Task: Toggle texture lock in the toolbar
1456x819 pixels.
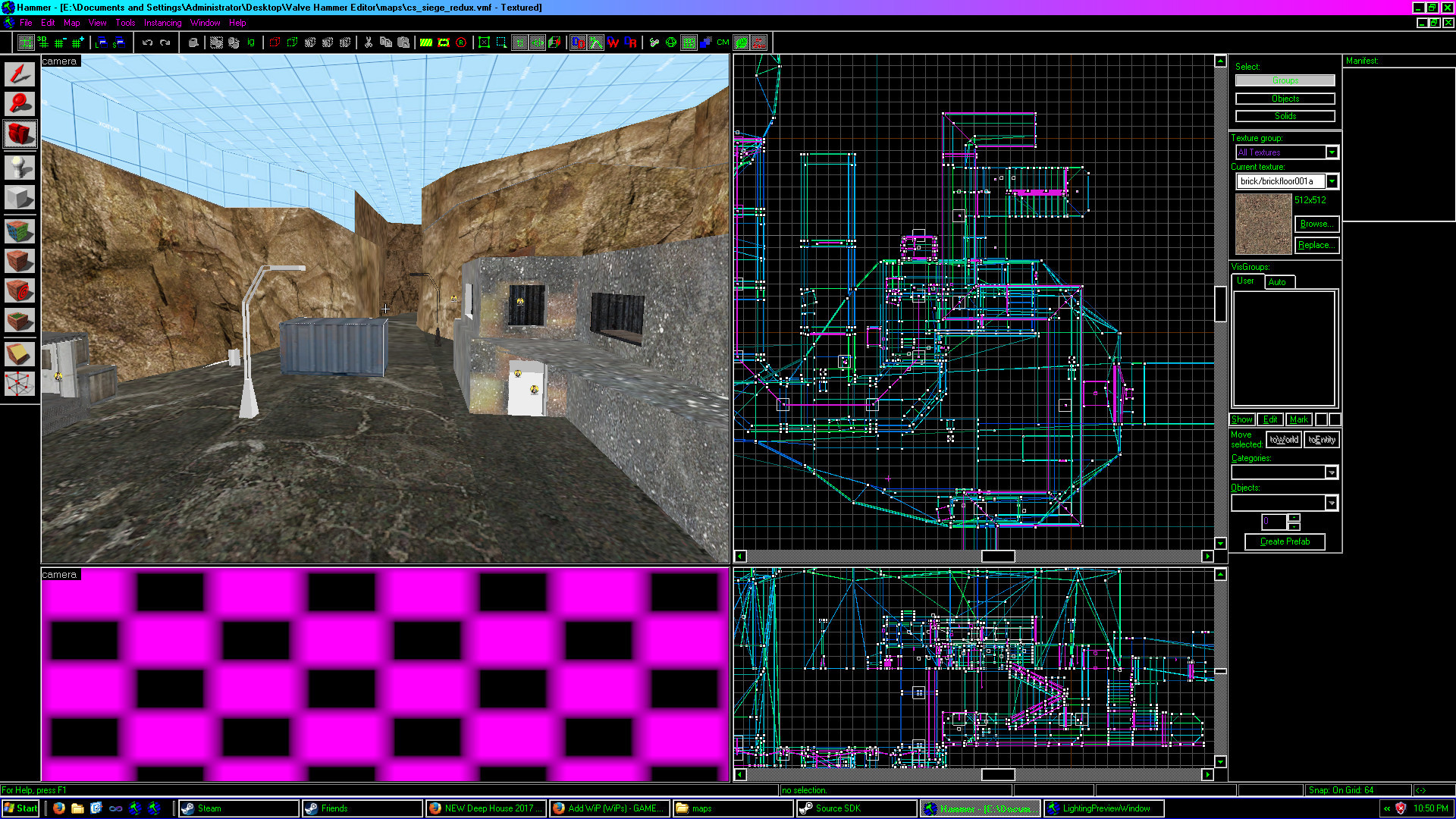Action: point(518,43)
